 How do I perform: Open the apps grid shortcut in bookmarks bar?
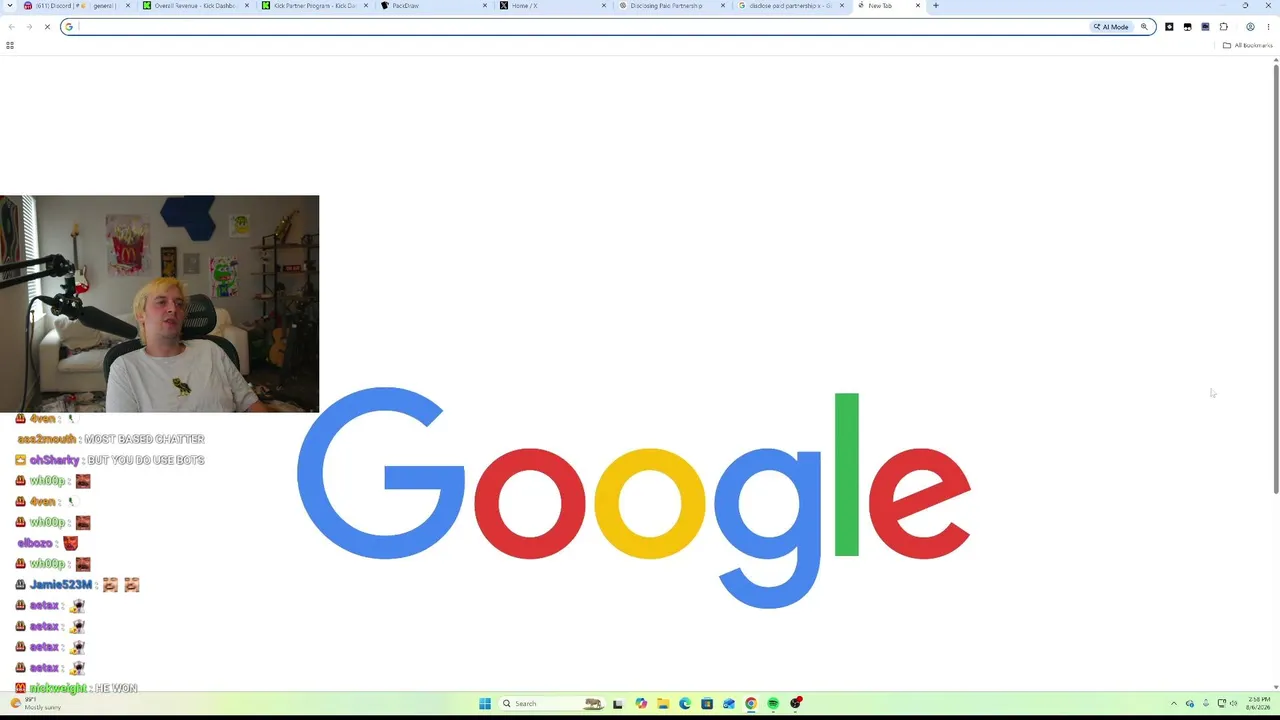click(x=10, y=45)
